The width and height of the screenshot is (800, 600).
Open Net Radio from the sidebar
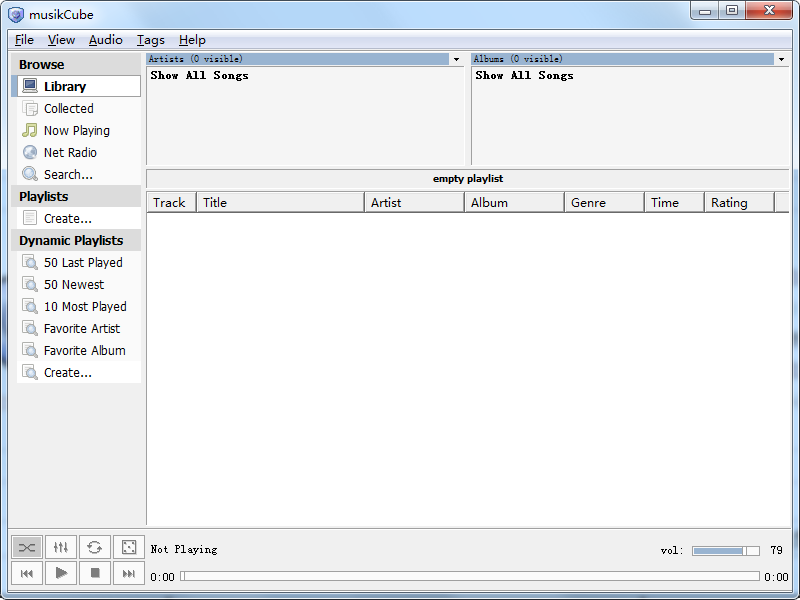point(70,153)
